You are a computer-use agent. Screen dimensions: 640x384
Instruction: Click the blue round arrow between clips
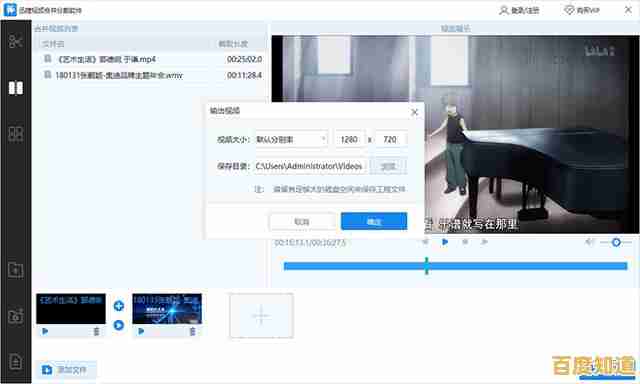(x=119, y=325)
